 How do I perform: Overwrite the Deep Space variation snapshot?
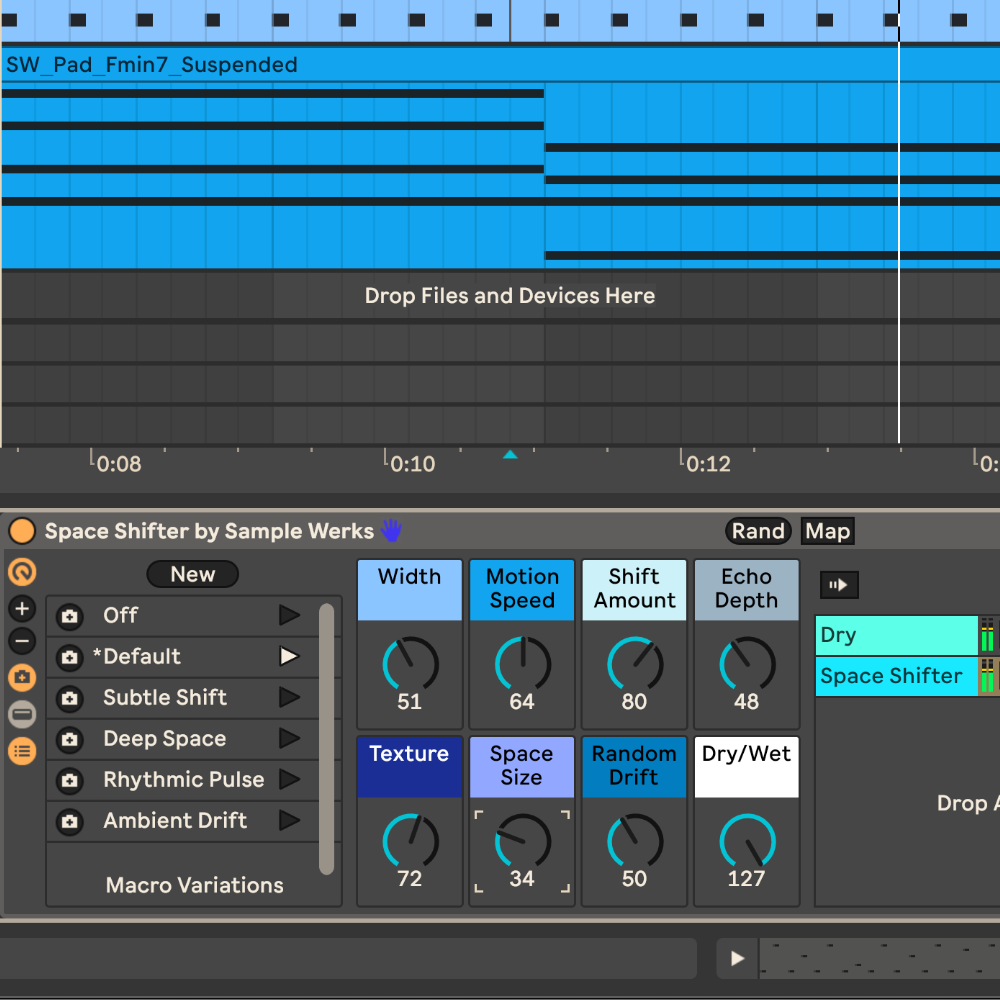pos(69,740)
